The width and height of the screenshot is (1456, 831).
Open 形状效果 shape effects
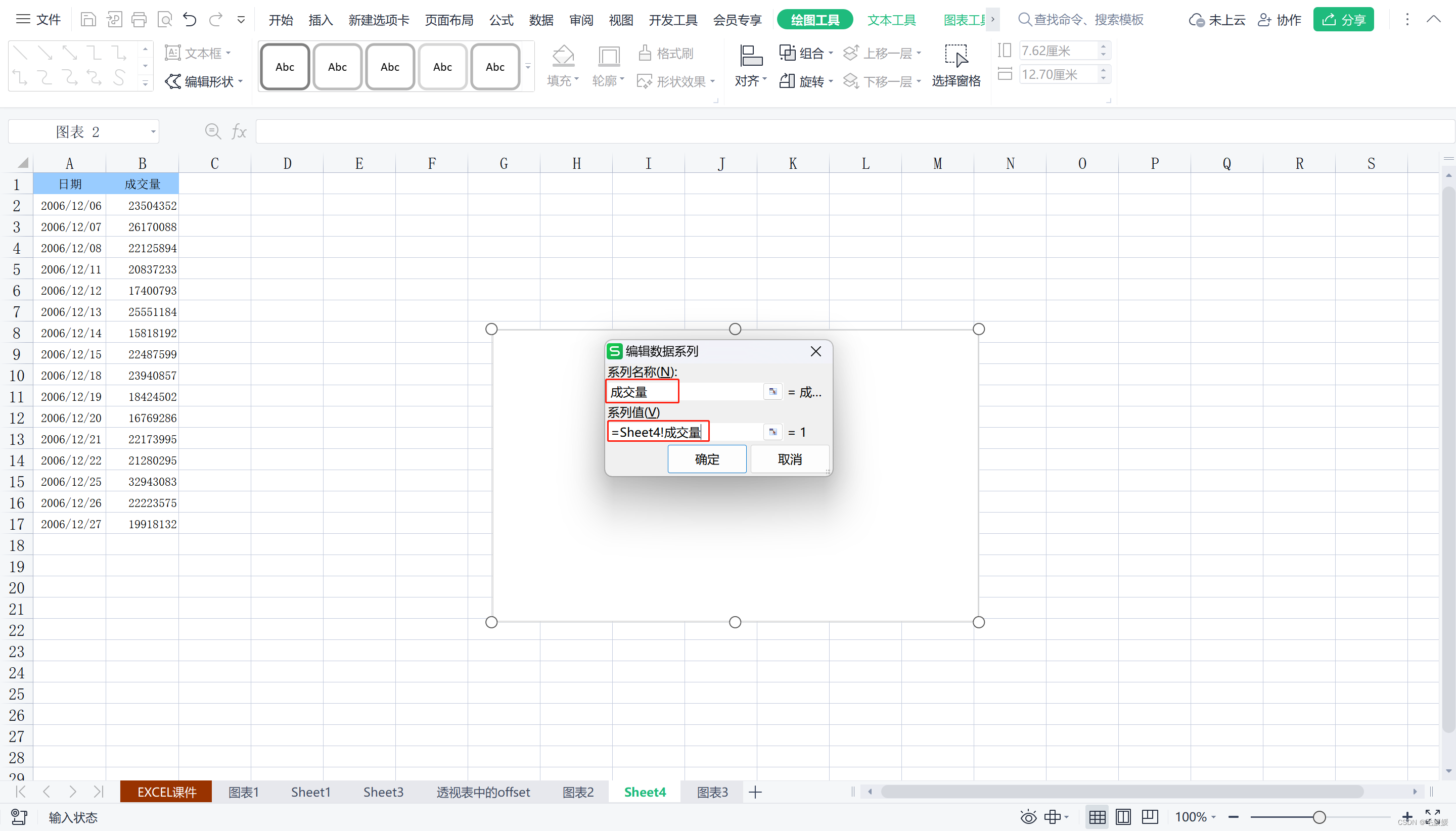pos(676,81)
